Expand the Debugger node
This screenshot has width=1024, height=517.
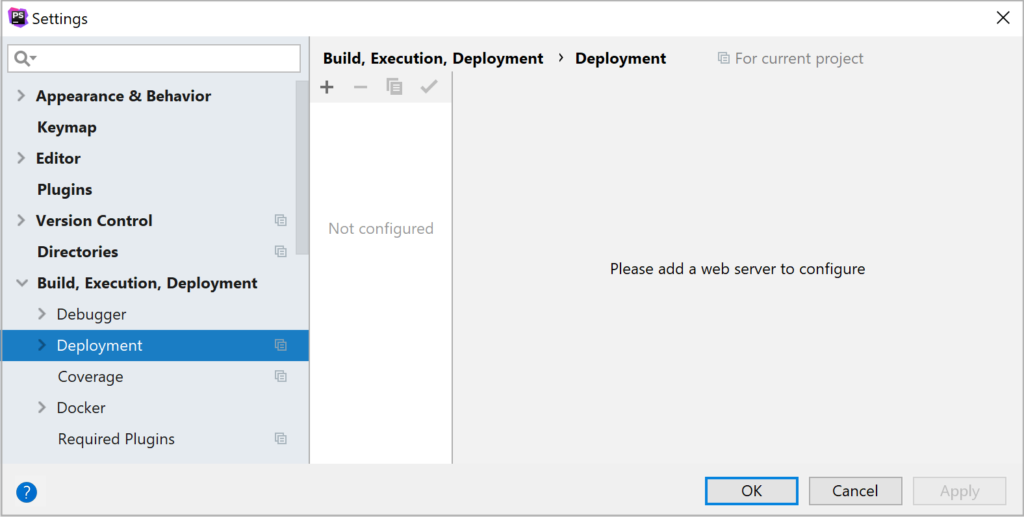pos(42,314)
